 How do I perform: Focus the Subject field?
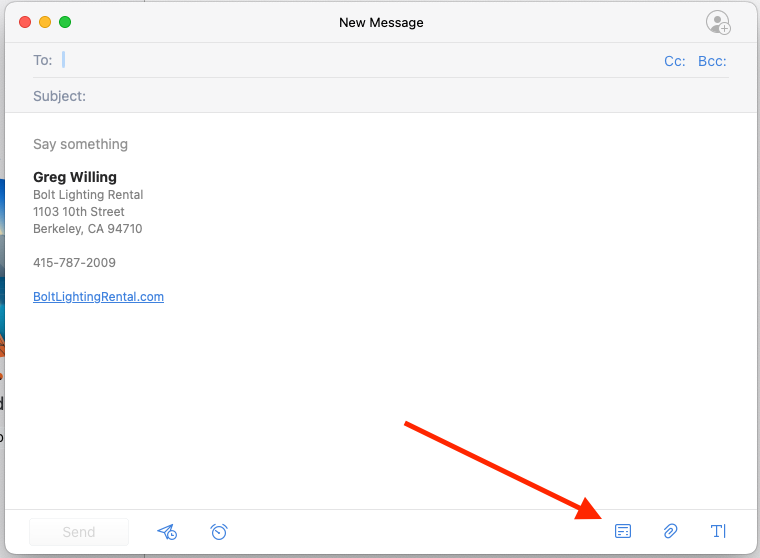pyautogui.click(x=400, y=96)
